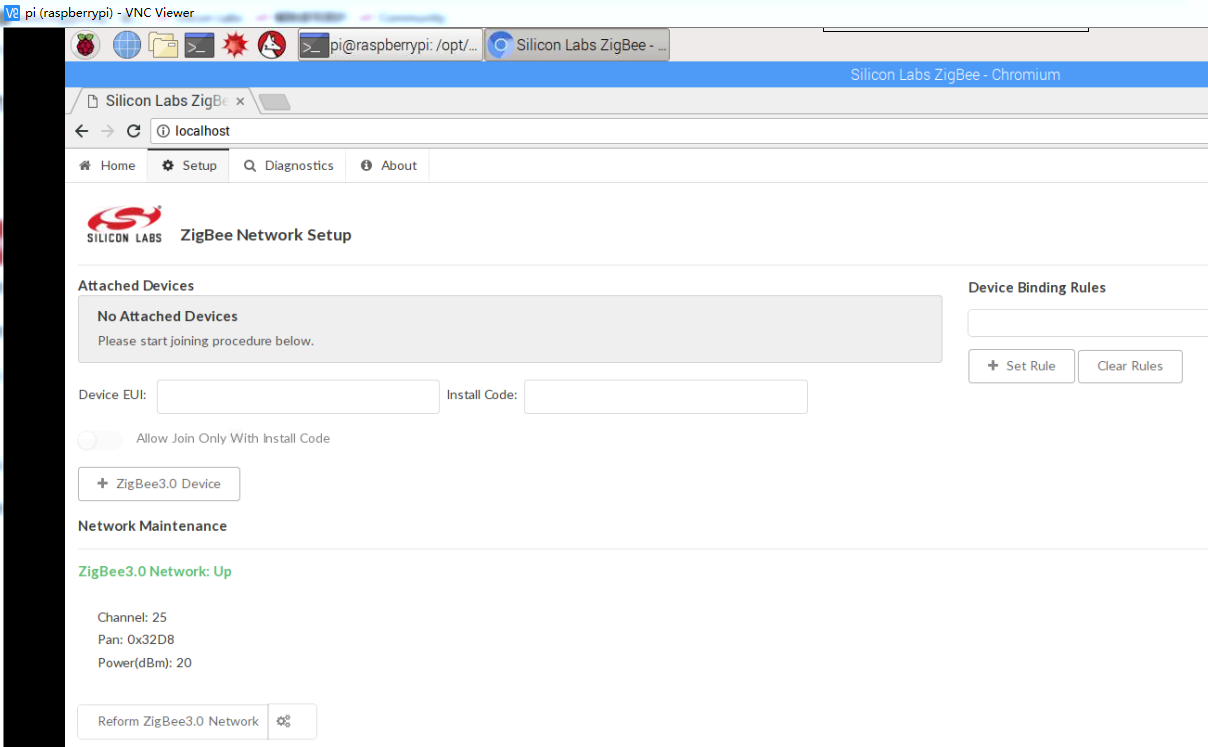Switch to the pi@raspberrypi terminal task
The width and height of the screenshot is (1208, 747).
391,45
